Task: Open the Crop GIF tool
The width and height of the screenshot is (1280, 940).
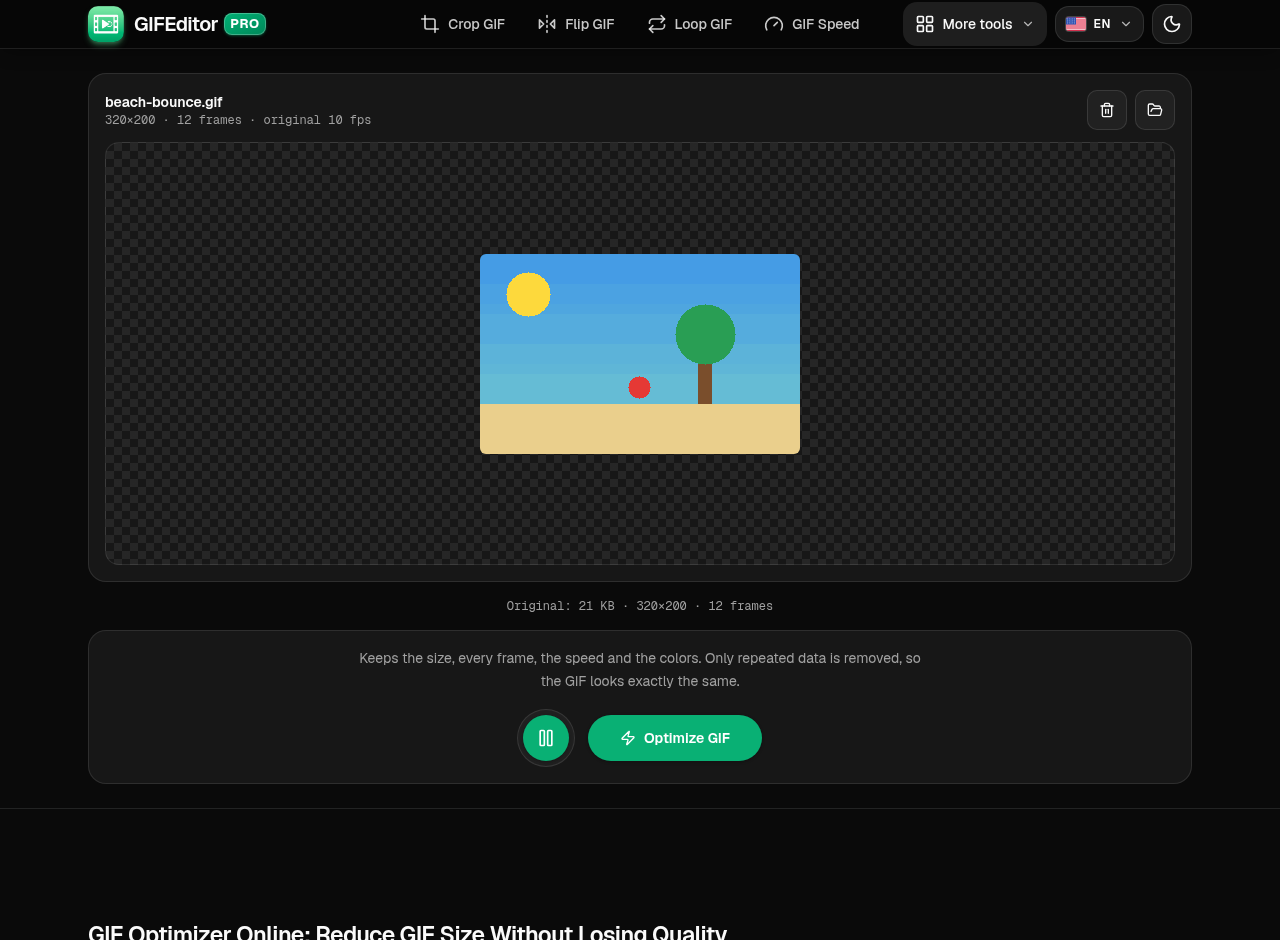Action: tap(462, 24)
